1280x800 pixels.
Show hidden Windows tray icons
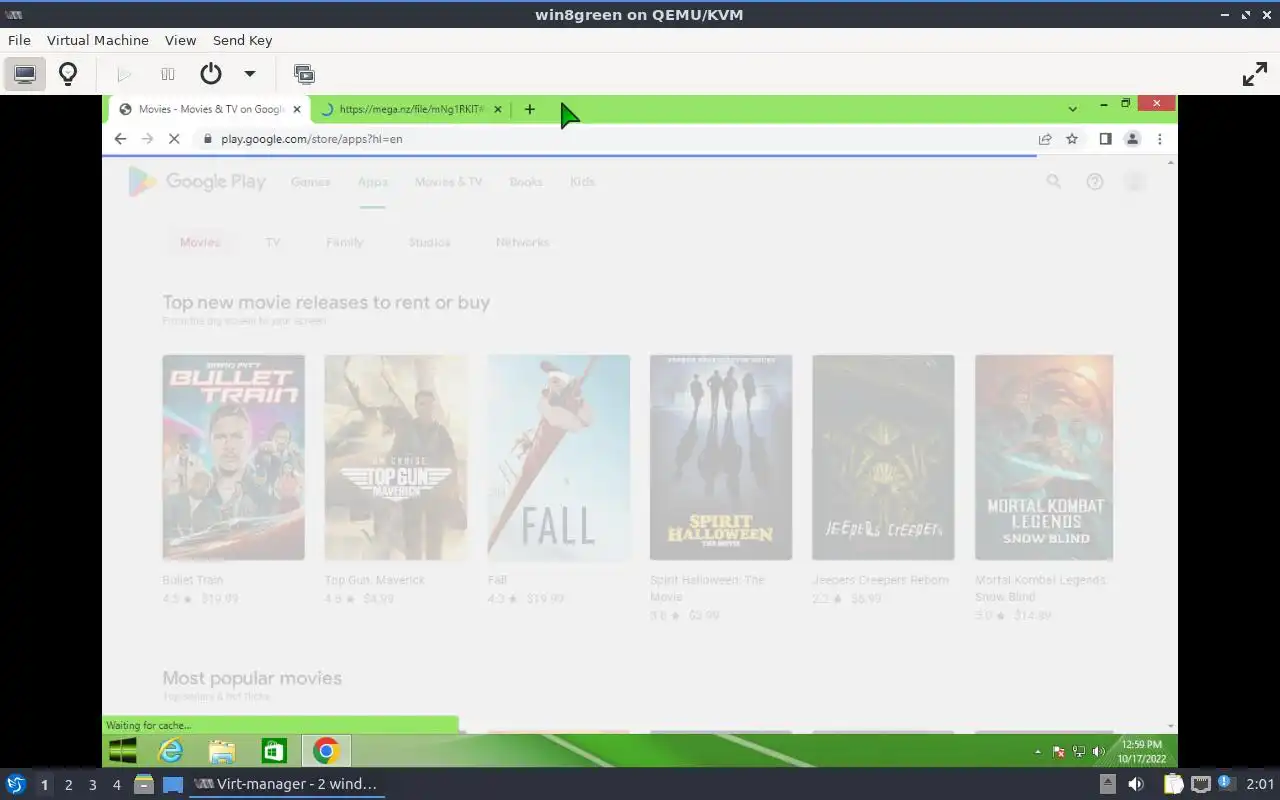(x=1037, y=752)
